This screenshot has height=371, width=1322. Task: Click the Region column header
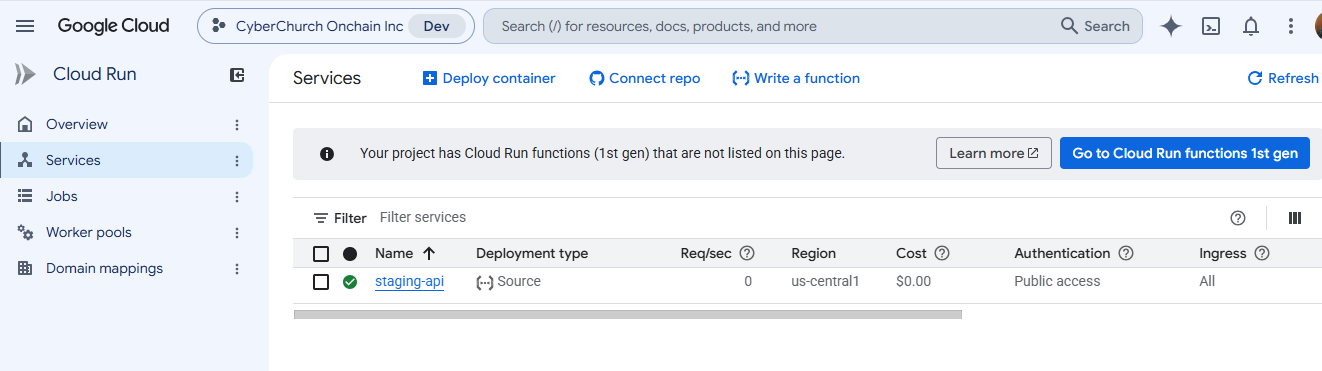(x=813, y=254)
